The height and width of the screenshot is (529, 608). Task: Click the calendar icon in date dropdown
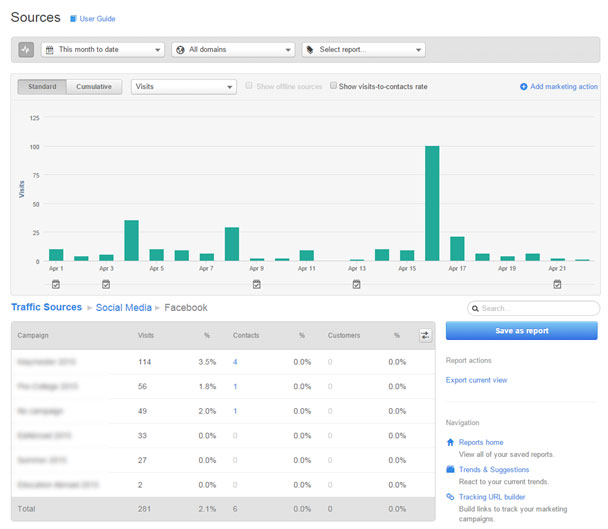(x=50, y=50)
